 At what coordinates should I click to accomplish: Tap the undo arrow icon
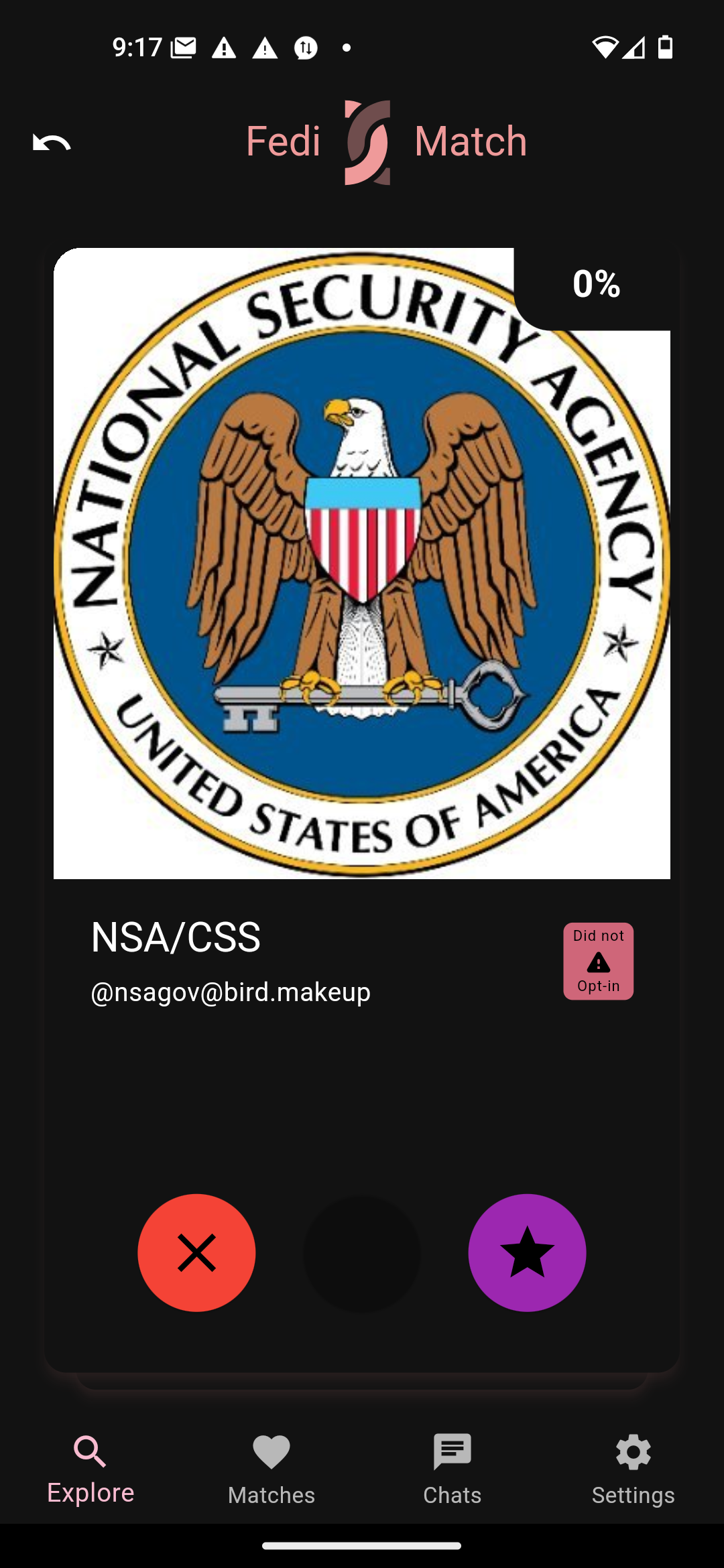(52, 143)
